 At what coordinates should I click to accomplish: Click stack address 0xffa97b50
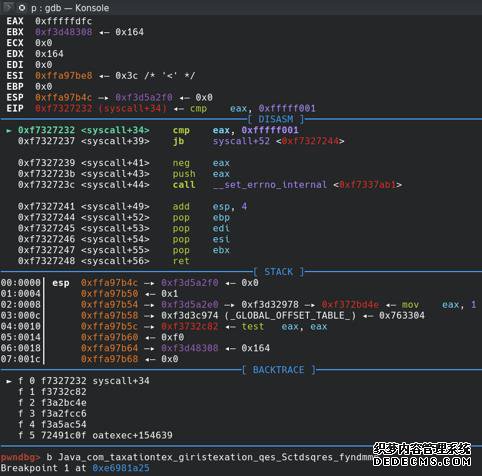[x=109, y=294]
